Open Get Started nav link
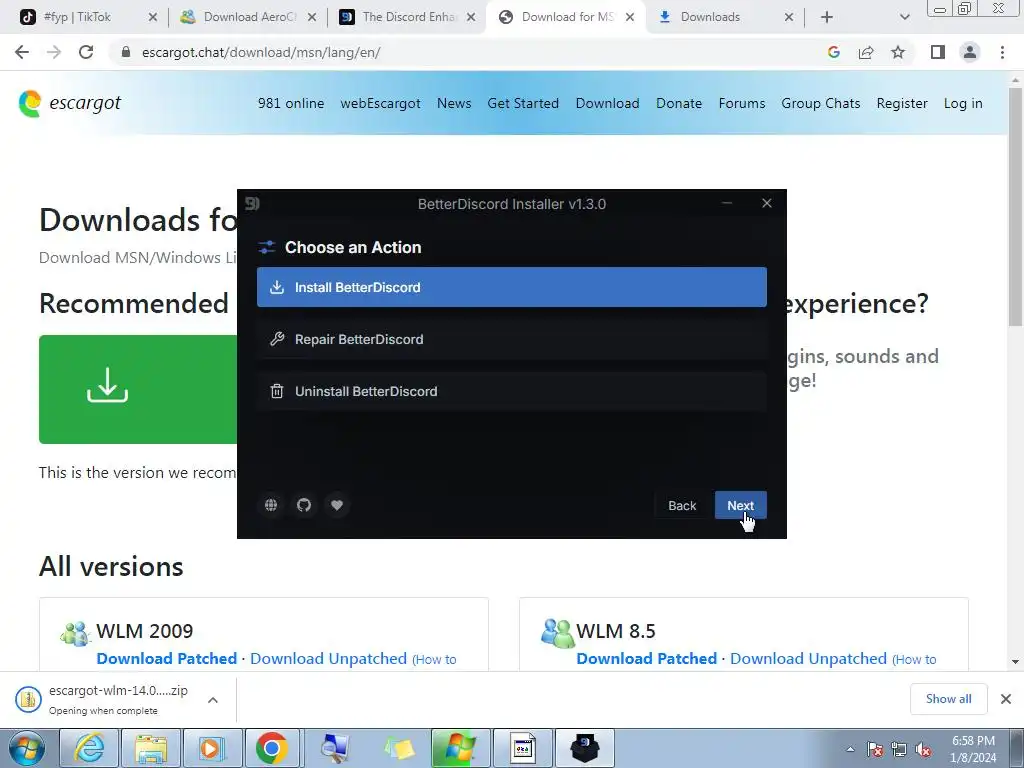Viewport: 1024px width, 768px height. [523, 103]
